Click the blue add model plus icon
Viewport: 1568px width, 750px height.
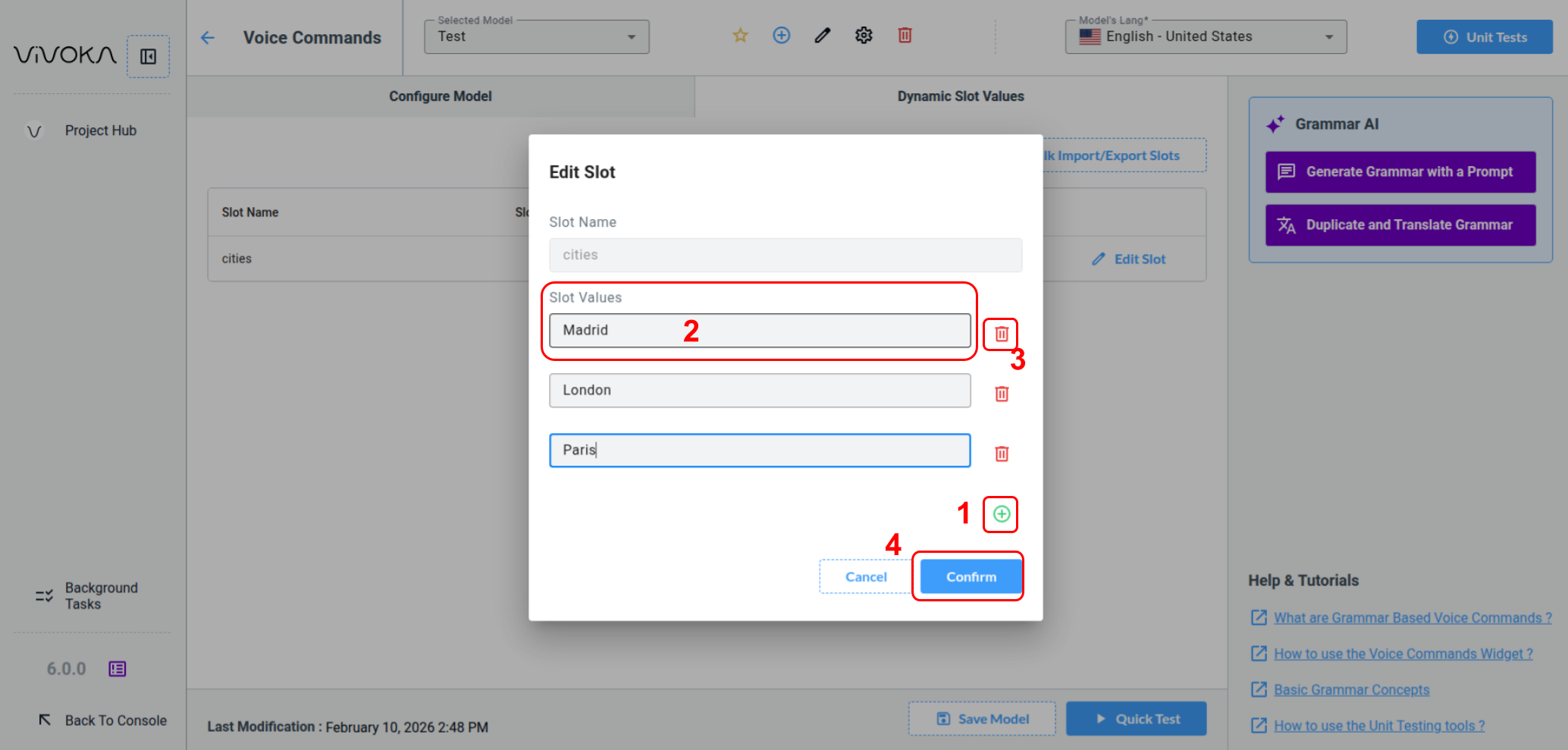(x=781, y=36)
